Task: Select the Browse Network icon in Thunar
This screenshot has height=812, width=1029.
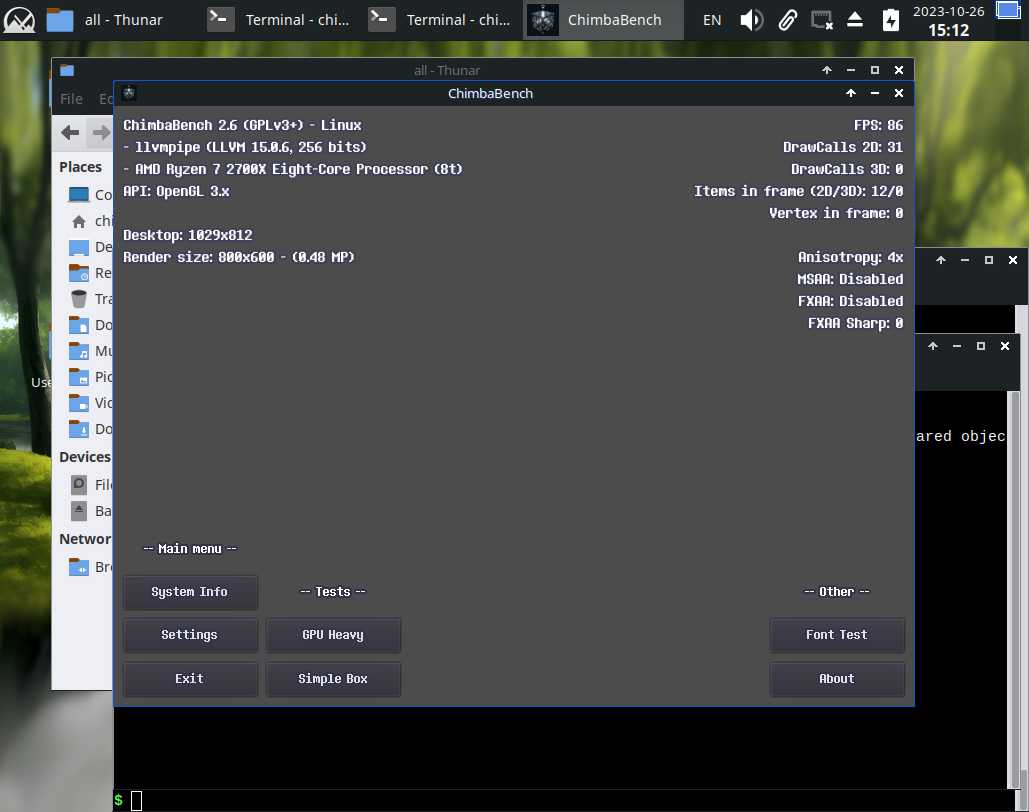Action: (79, 566)
